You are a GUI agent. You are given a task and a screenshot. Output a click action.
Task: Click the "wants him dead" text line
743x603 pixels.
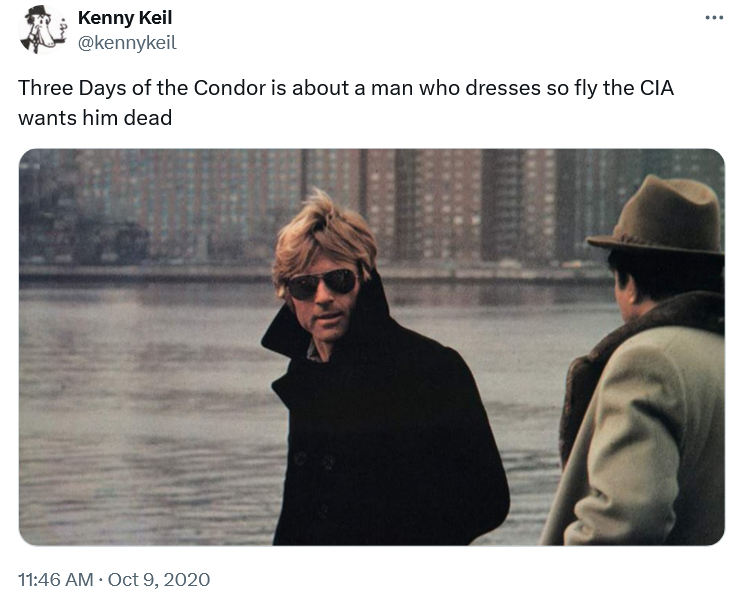point(95,117)
